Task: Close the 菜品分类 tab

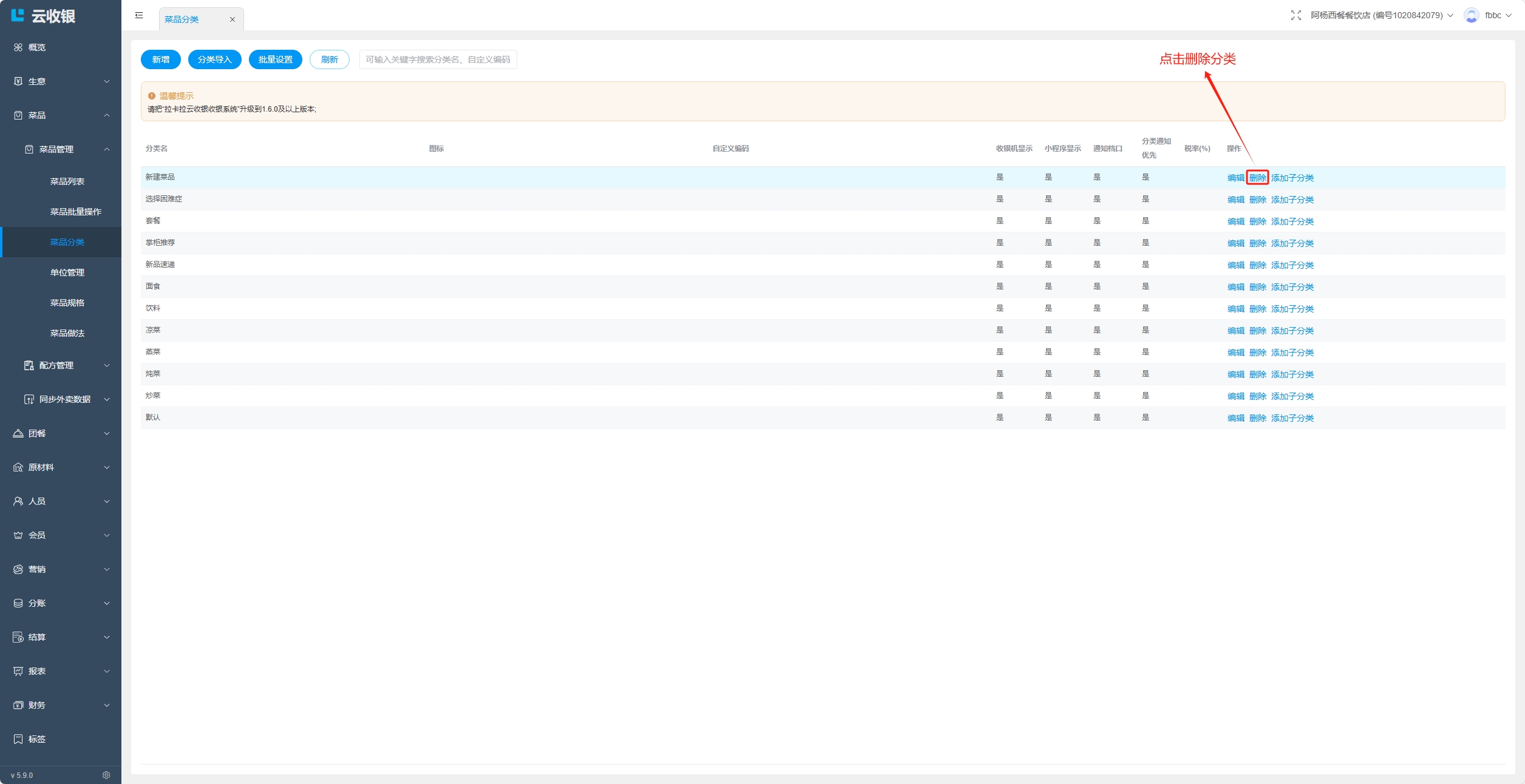Action: (x=232, y=19)
